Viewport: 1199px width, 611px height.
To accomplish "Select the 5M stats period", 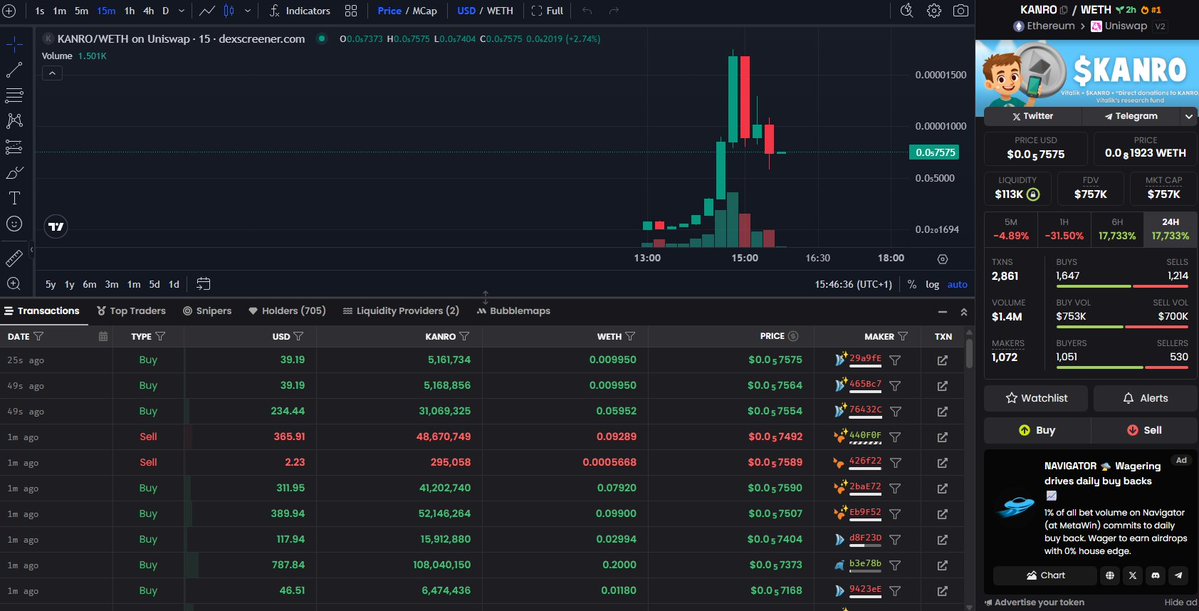I will (x=1011, y=229).
